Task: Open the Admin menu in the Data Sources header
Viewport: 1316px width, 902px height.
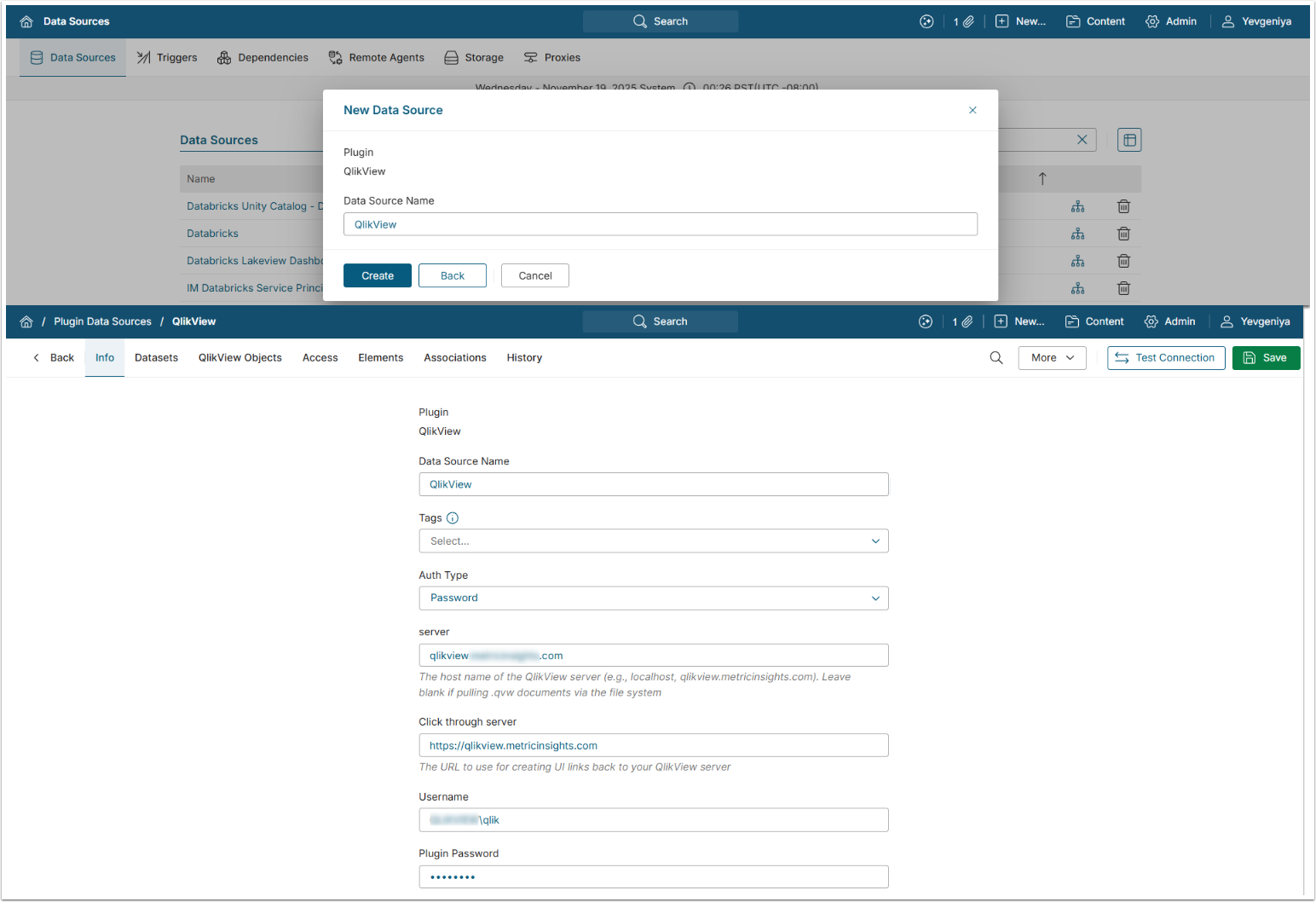Action: 1171,21
